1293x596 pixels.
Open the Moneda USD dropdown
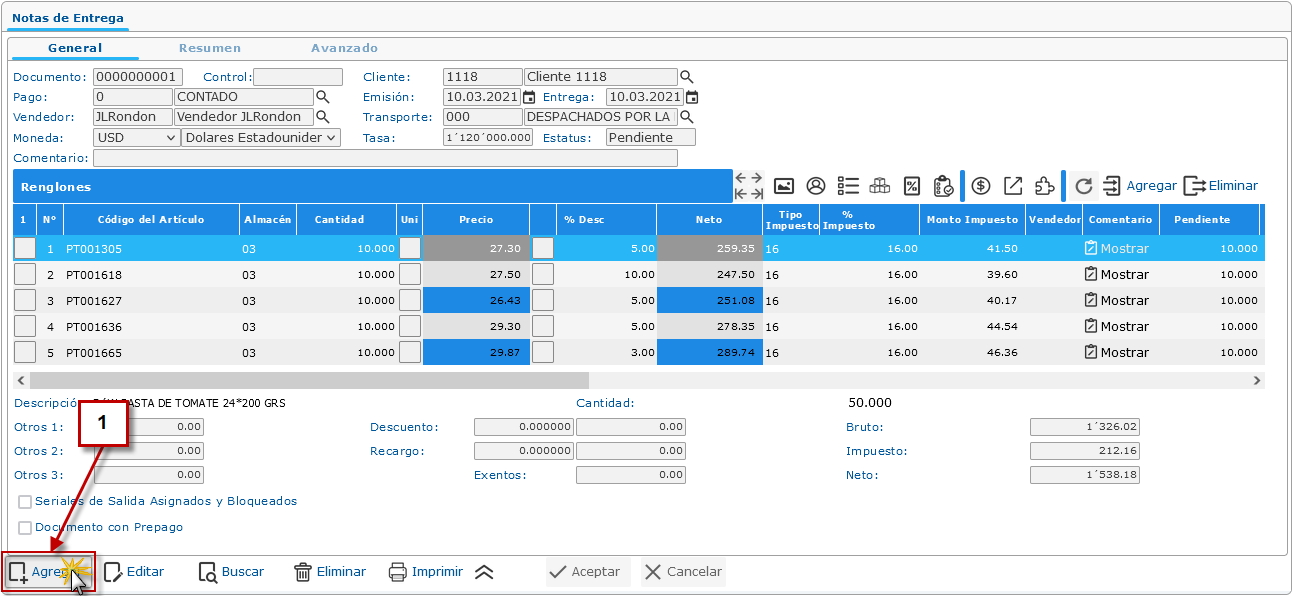coord(136,137)
